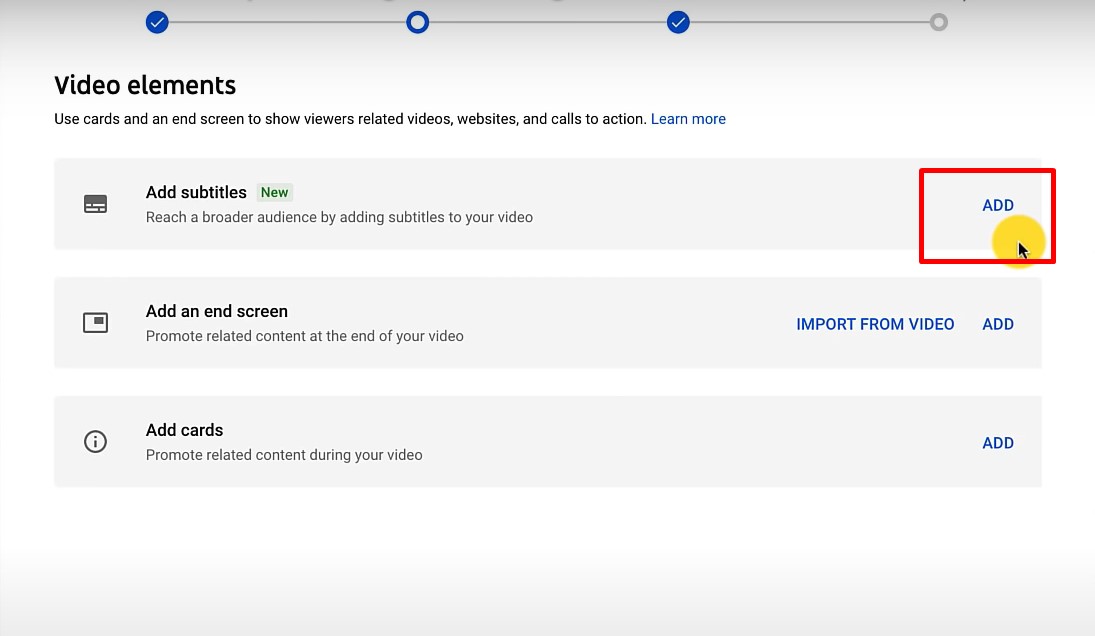Viewport: 1095px width, 636px height.
Task: Click IMPORT FROM VIDEO for end screen
Action: tap(875, 324)
